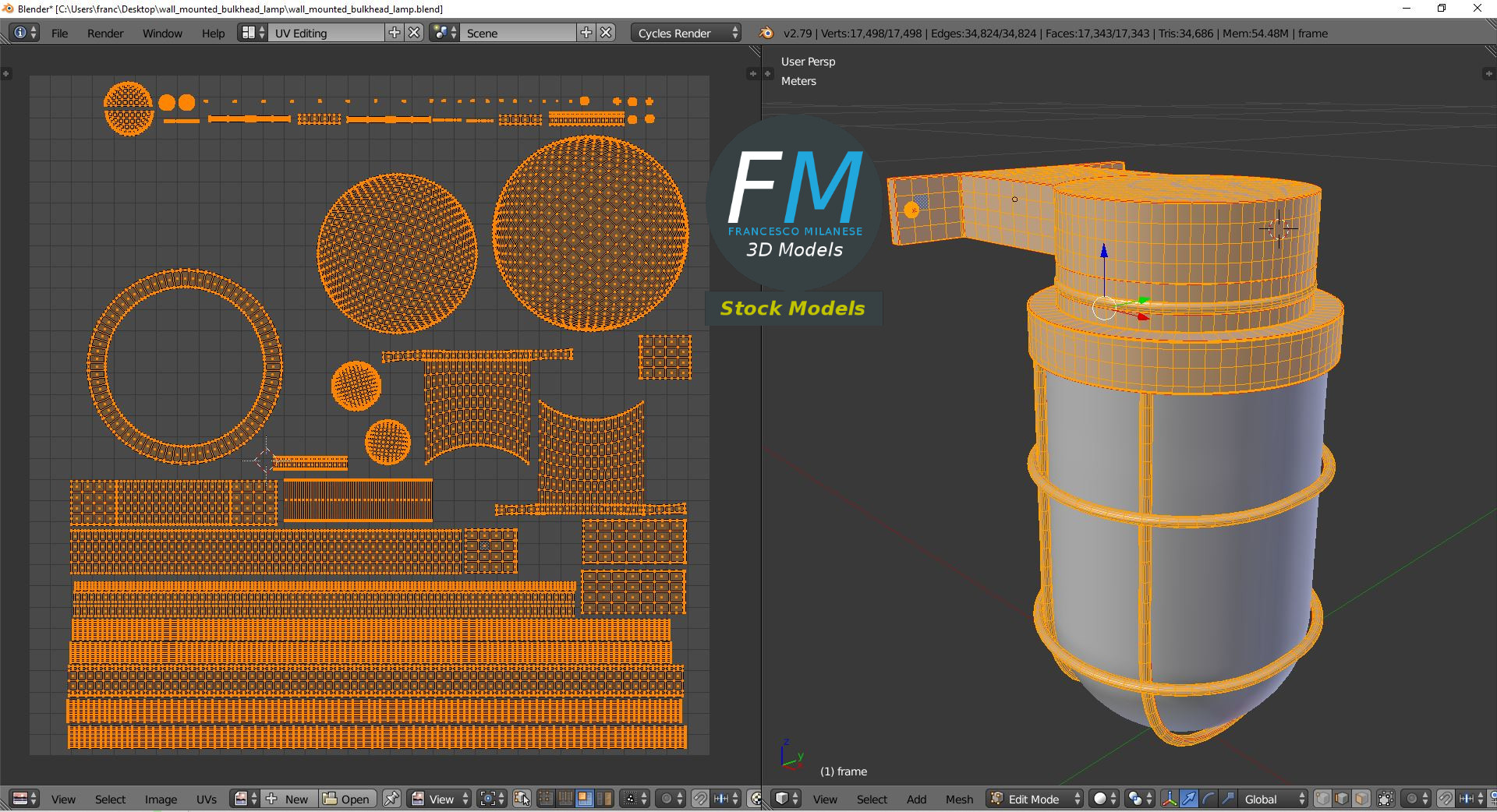Open the Global transform orientation dropdown

click(x=1271, y=799)
